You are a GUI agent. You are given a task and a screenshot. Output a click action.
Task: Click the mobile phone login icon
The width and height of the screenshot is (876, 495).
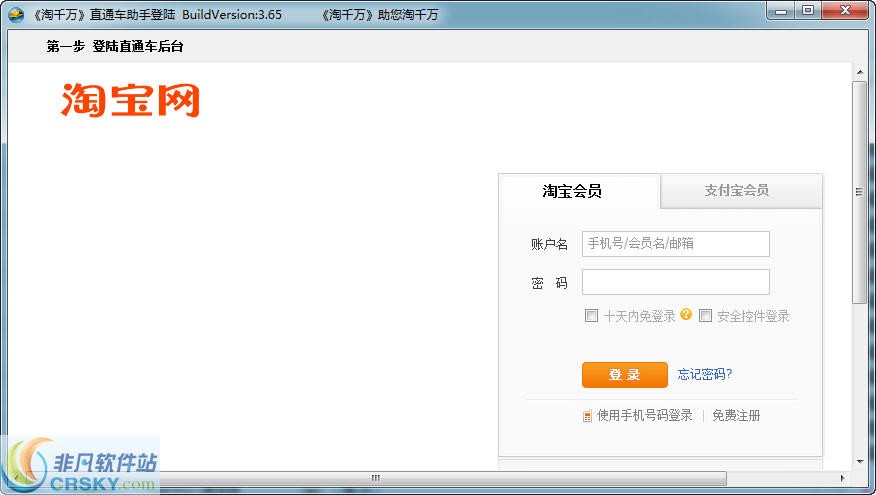[587, 416]
